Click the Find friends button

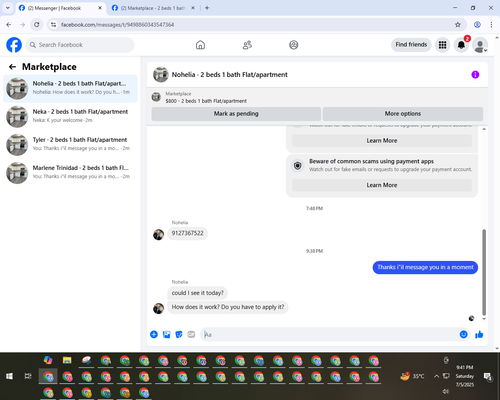click(x=411, y=45)
